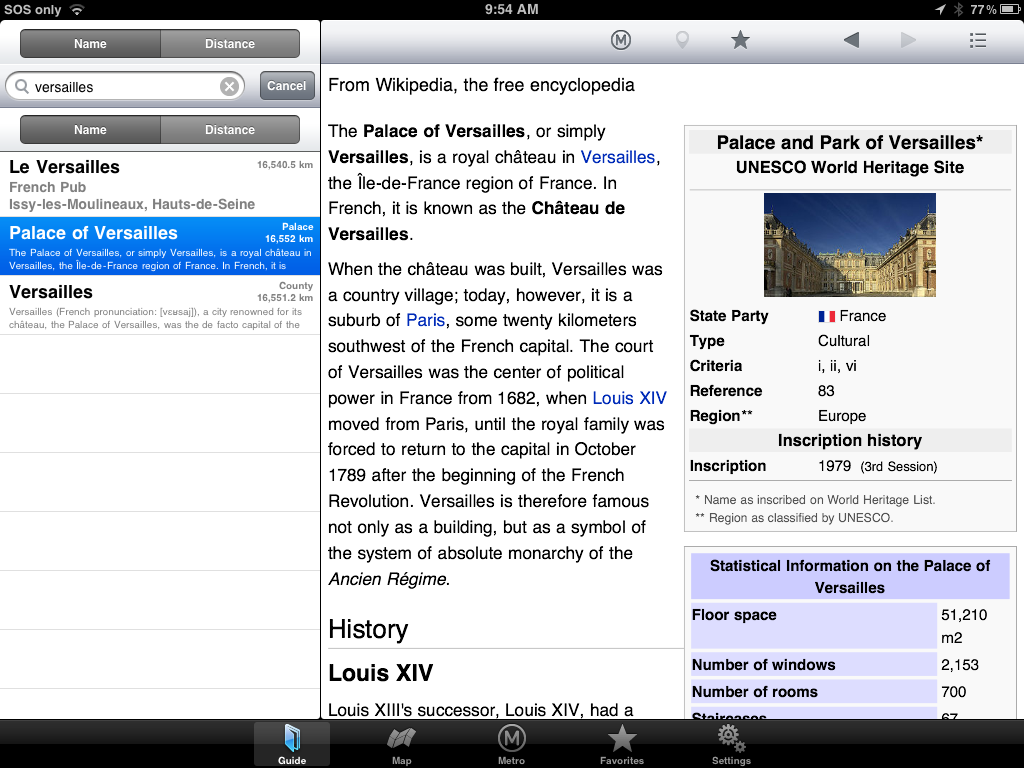Switch to the Map tab
The width and height of the screenshot is (1024, 768).
click(402, 744)
